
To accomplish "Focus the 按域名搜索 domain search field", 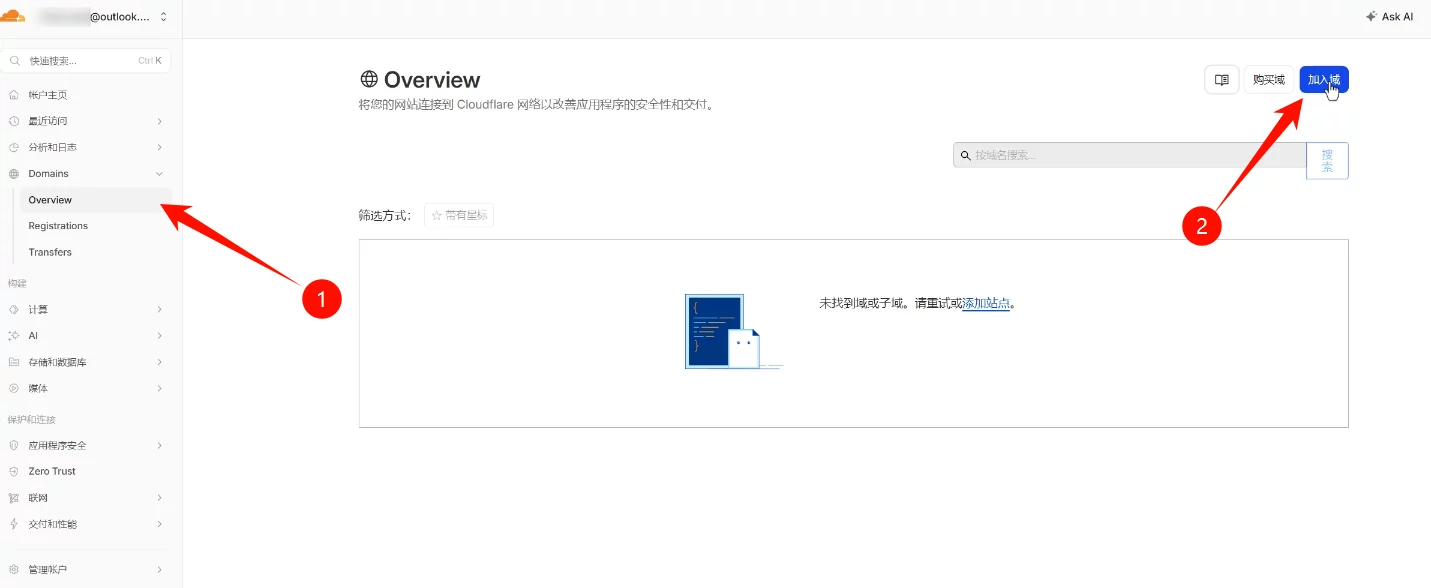I will tap(1130, 155).
